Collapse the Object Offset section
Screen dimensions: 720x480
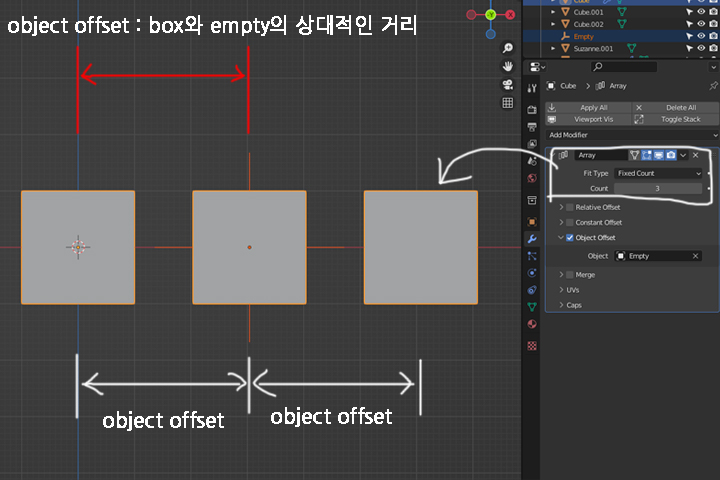(x=561, y=237)
